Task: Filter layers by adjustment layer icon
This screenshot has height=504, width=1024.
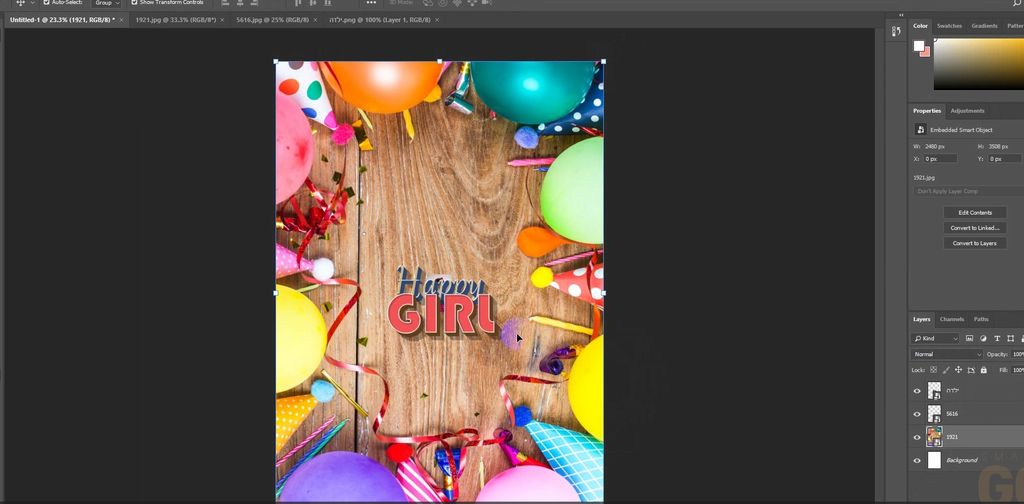Action: click(x=983, y=338)
